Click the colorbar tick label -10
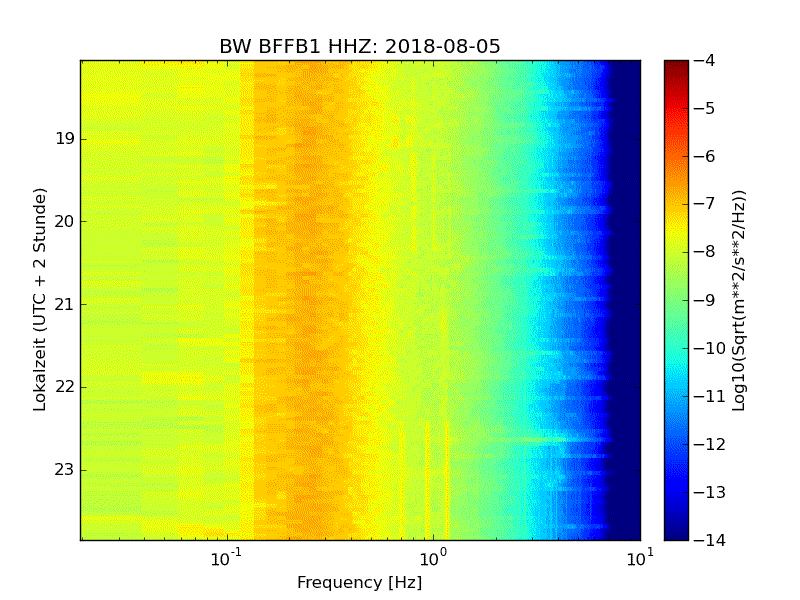This screenshot has width=800, height=600. (710, 348)
